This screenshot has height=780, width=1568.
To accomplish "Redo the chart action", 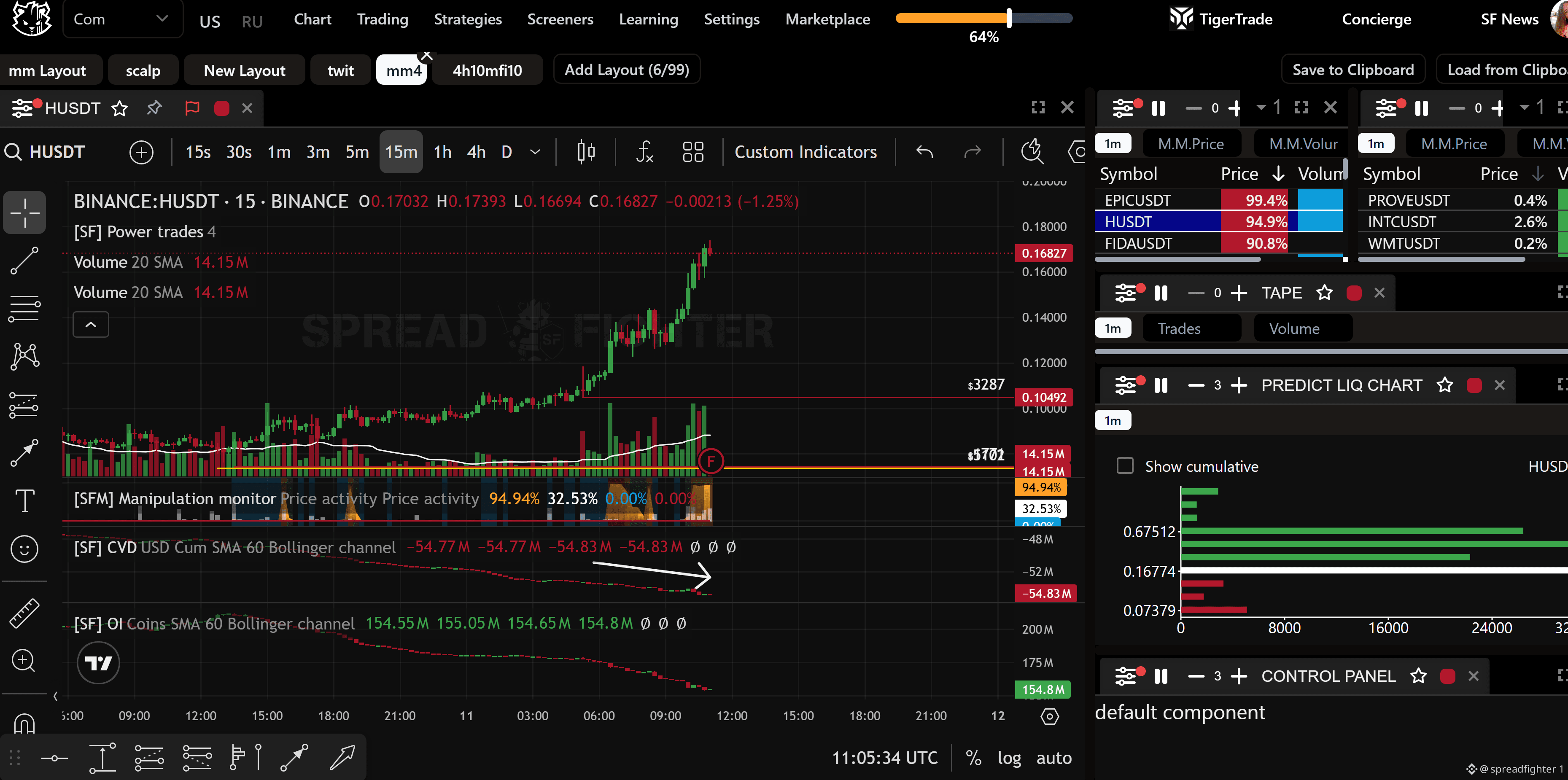I will [973, 152].
